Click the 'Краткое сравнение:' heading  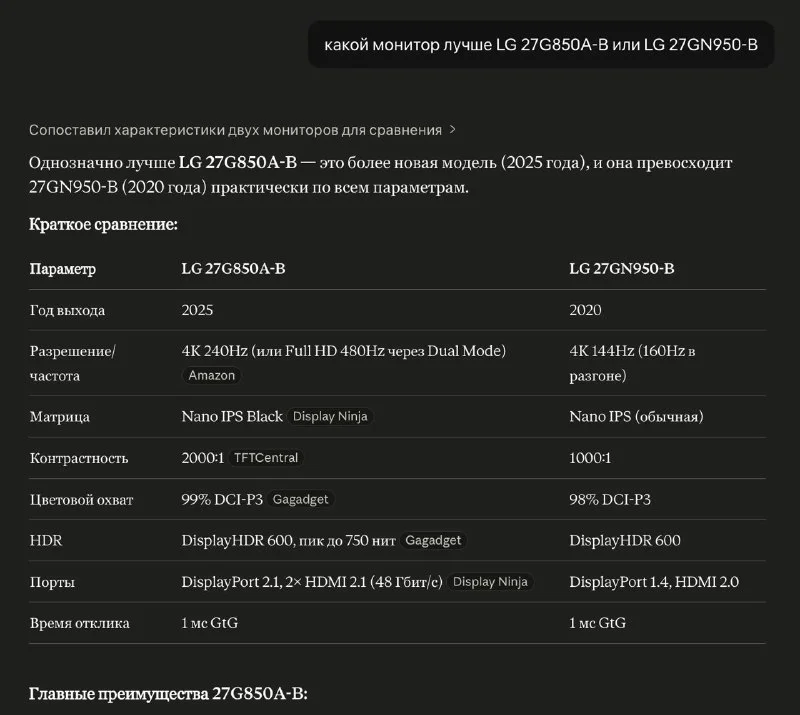click(103, 224)
